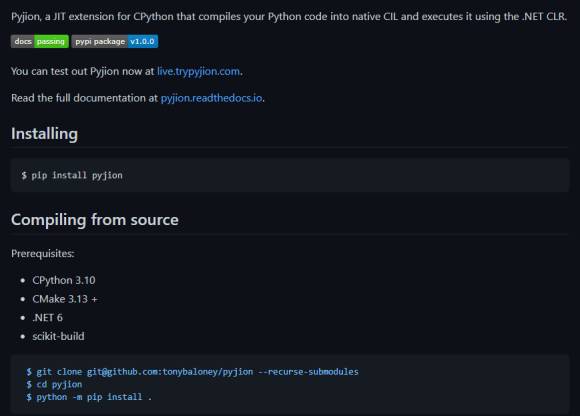The image size is (580, 416).
Task: Click the CMake 3.13 + list item
Action: (x=65, y=299)
